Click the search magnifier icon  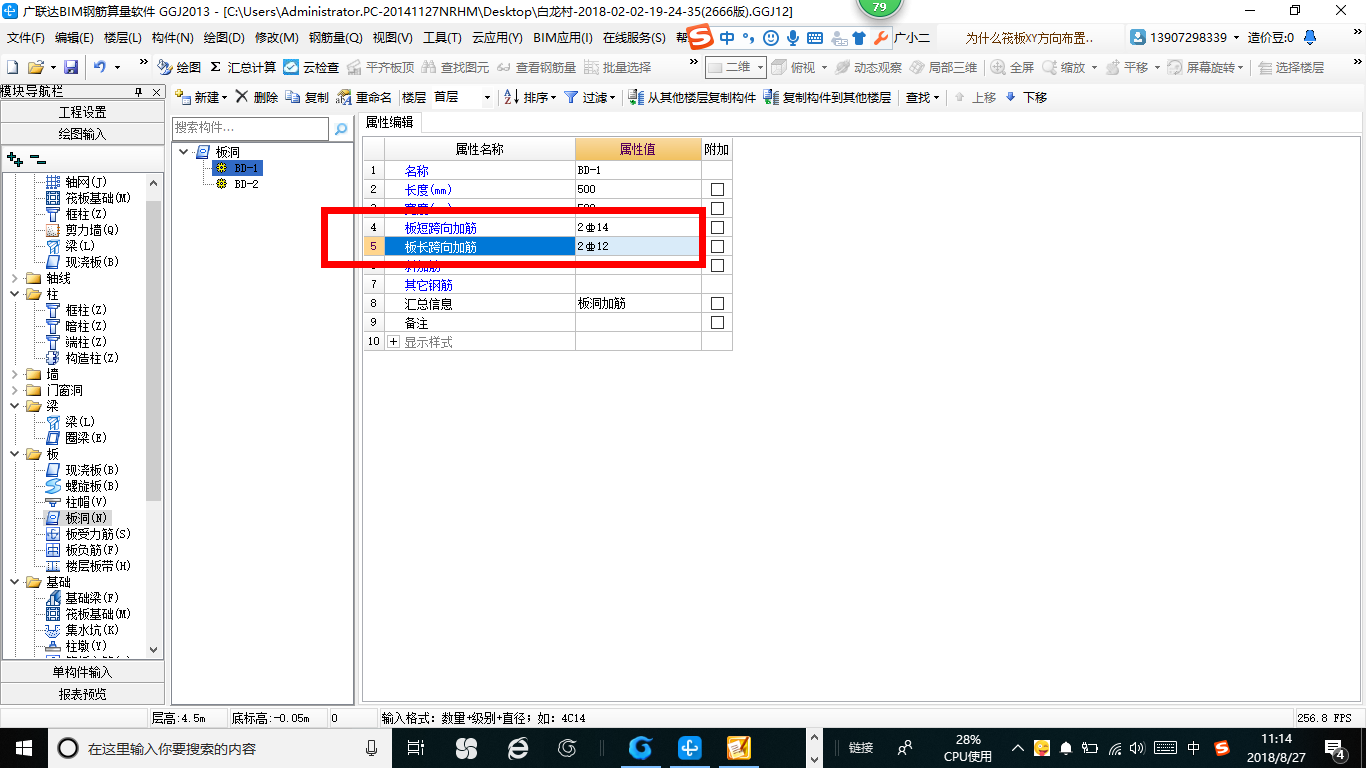341,129
